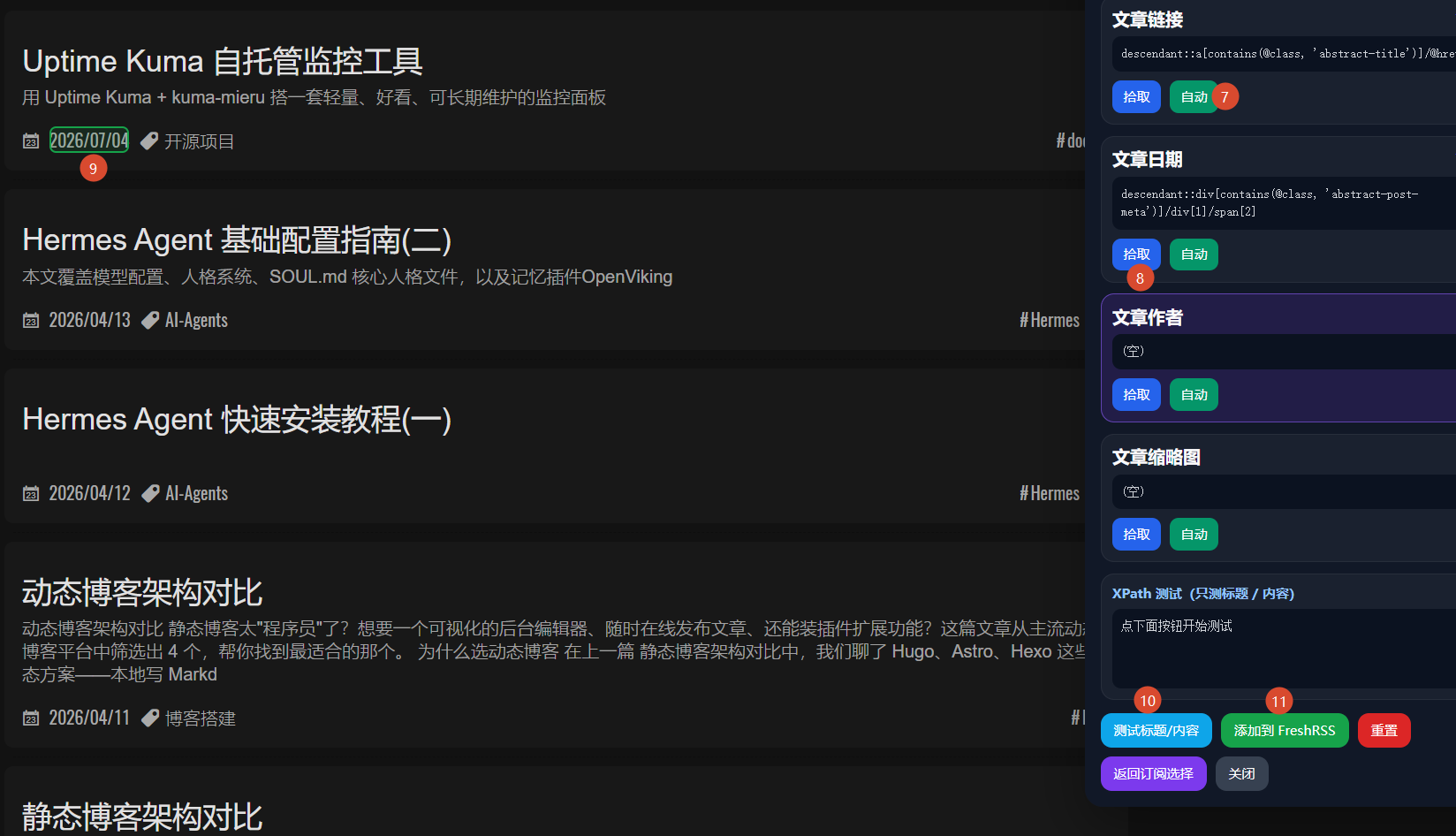Click the tag icon in the 2026/04/12 row
The width and height of the screenshot is (1456, 836).
tap(150, 493)
